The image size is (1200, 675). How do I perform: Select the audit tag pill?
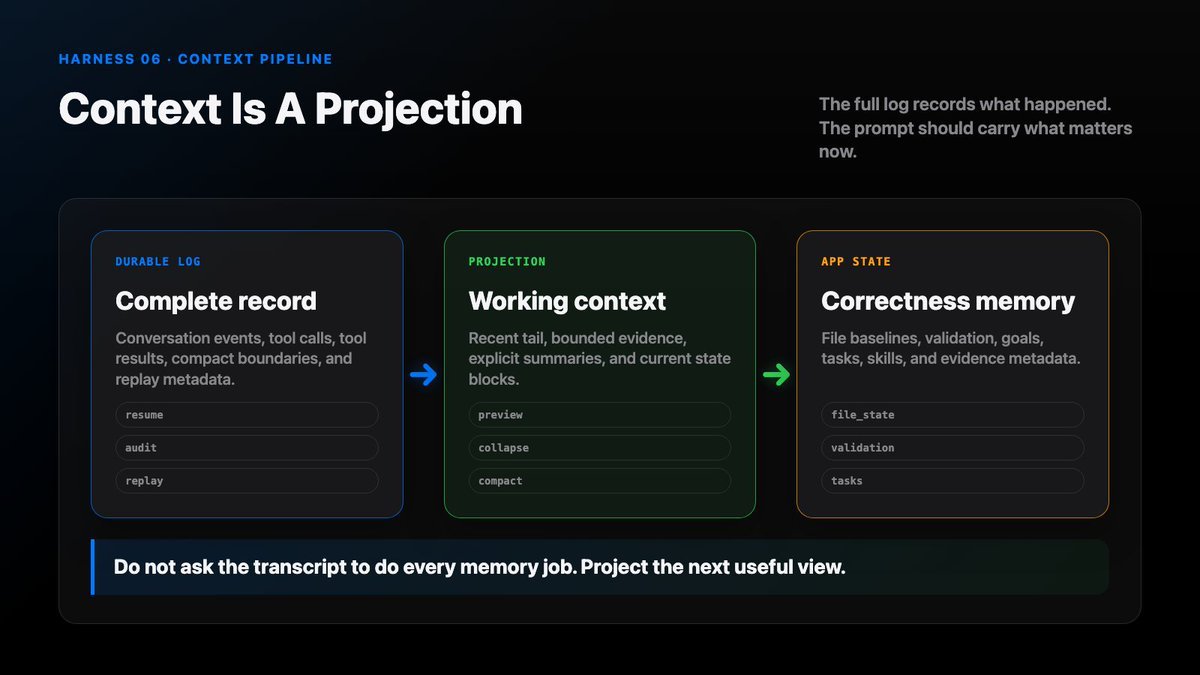[247, 448]
